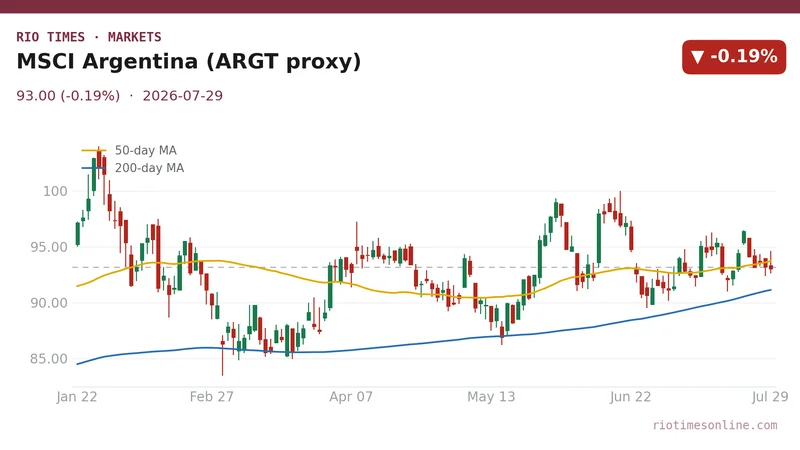Image resolution: width=800 pixels, height=450 pixels.
Task: Click the Apr 07 date axis label
Action: tap(351, 396)
